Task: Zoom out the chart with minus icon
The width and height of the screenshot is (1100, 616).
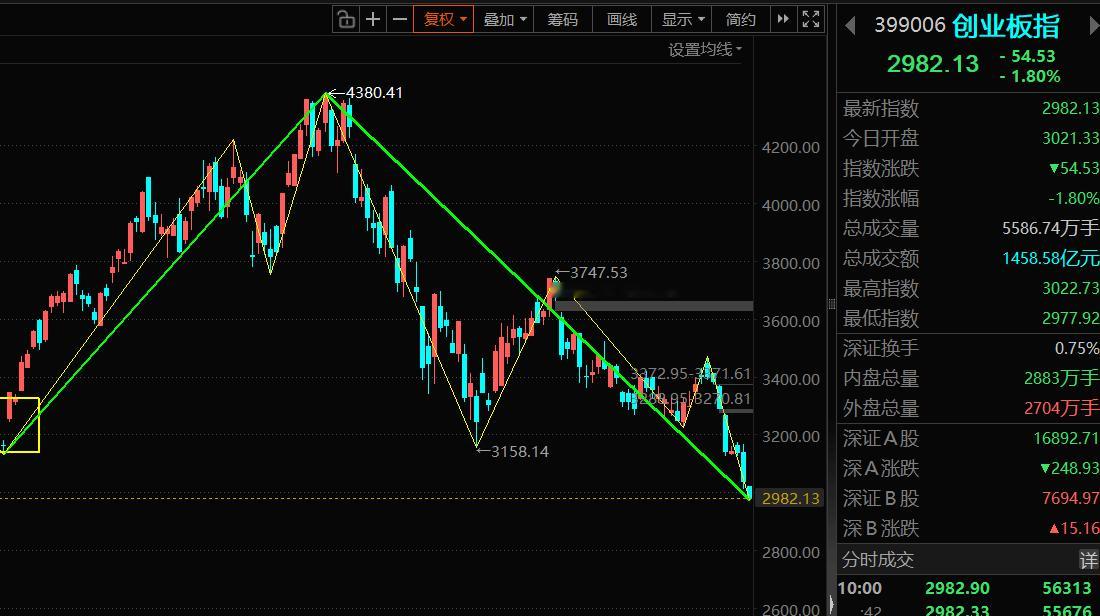Action: coord(399,19)
